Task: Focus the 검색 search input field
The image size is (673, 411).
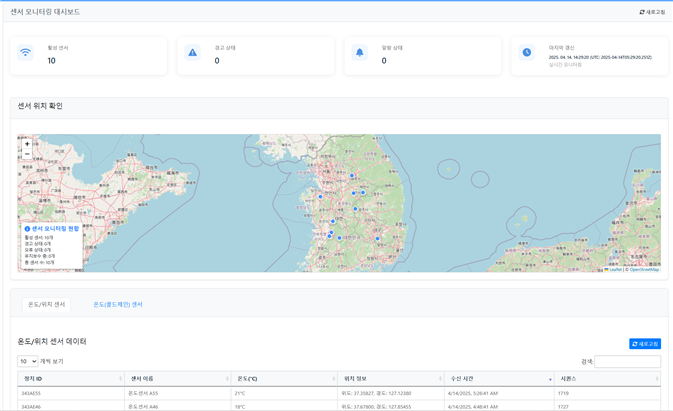Action: coord(628,362)
